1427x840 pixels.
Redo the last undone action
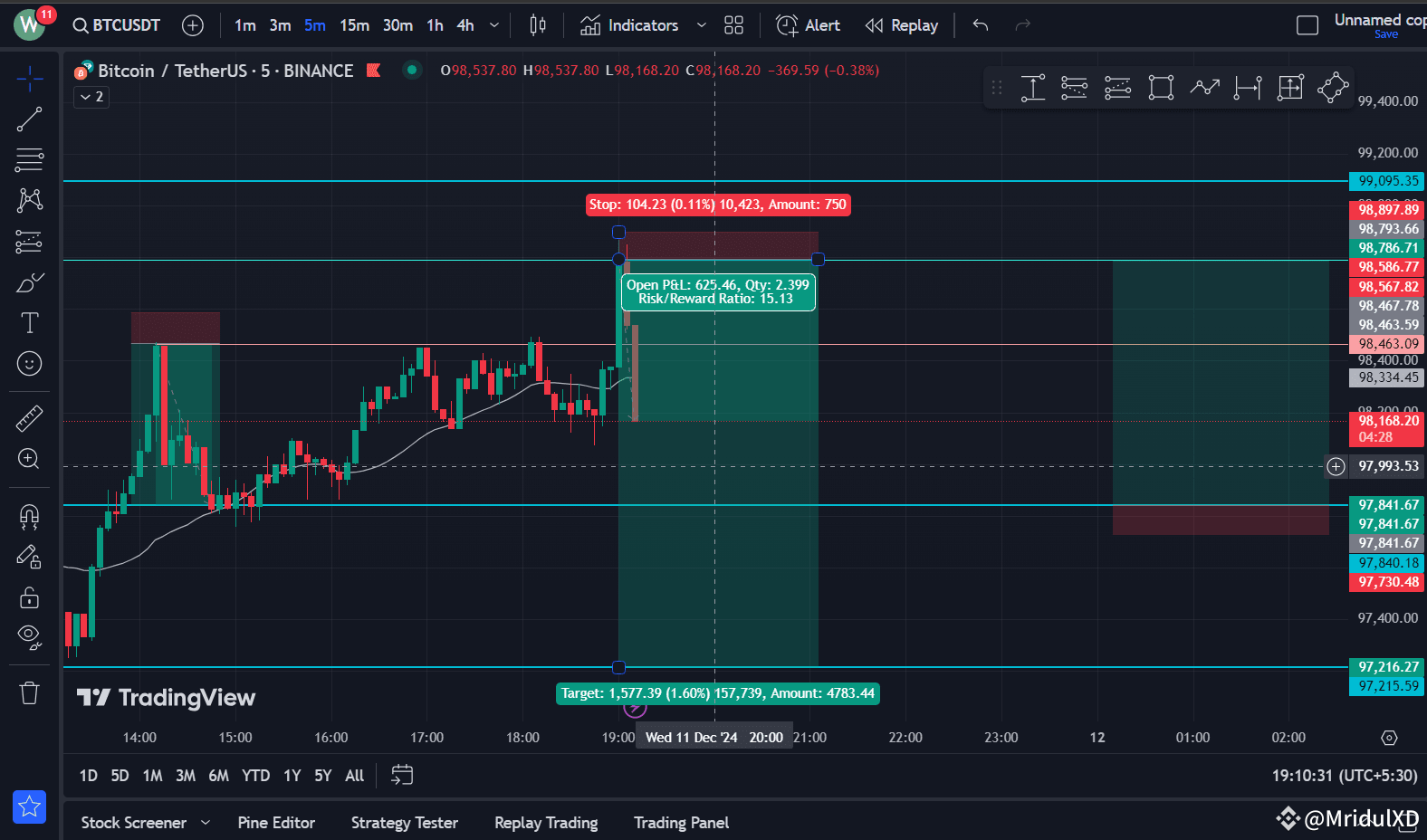click(1023, 25)
